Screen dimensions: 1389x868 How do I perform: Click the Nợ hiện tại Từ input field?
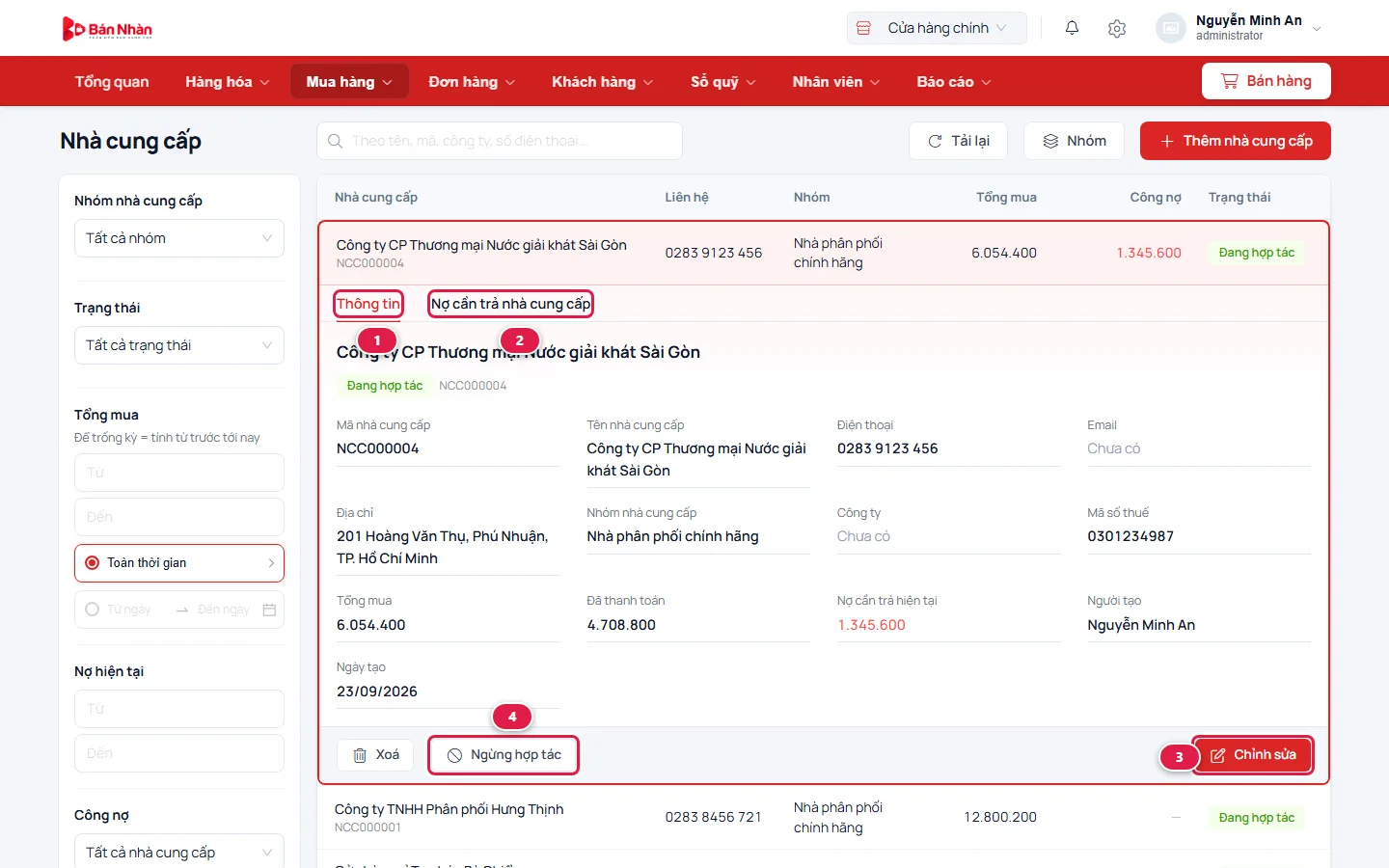click(x=179, y=709)
